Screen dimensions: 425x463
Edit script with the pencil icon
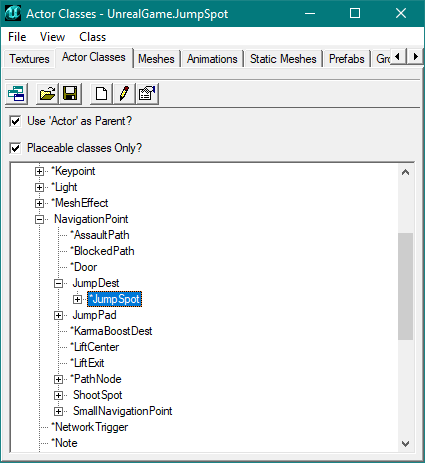[x=124, y=94]
